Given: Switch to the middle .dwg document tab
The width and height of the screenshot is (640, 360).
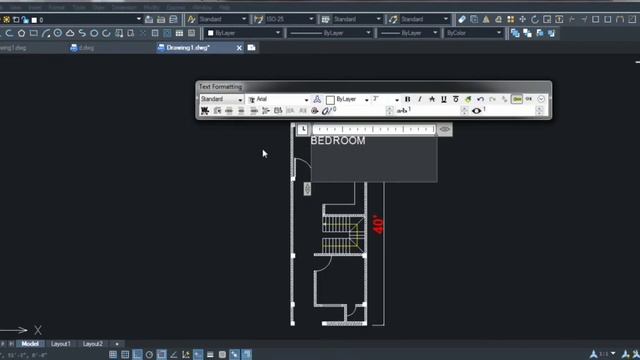Looking at the screenshot, I should (82, 48).
